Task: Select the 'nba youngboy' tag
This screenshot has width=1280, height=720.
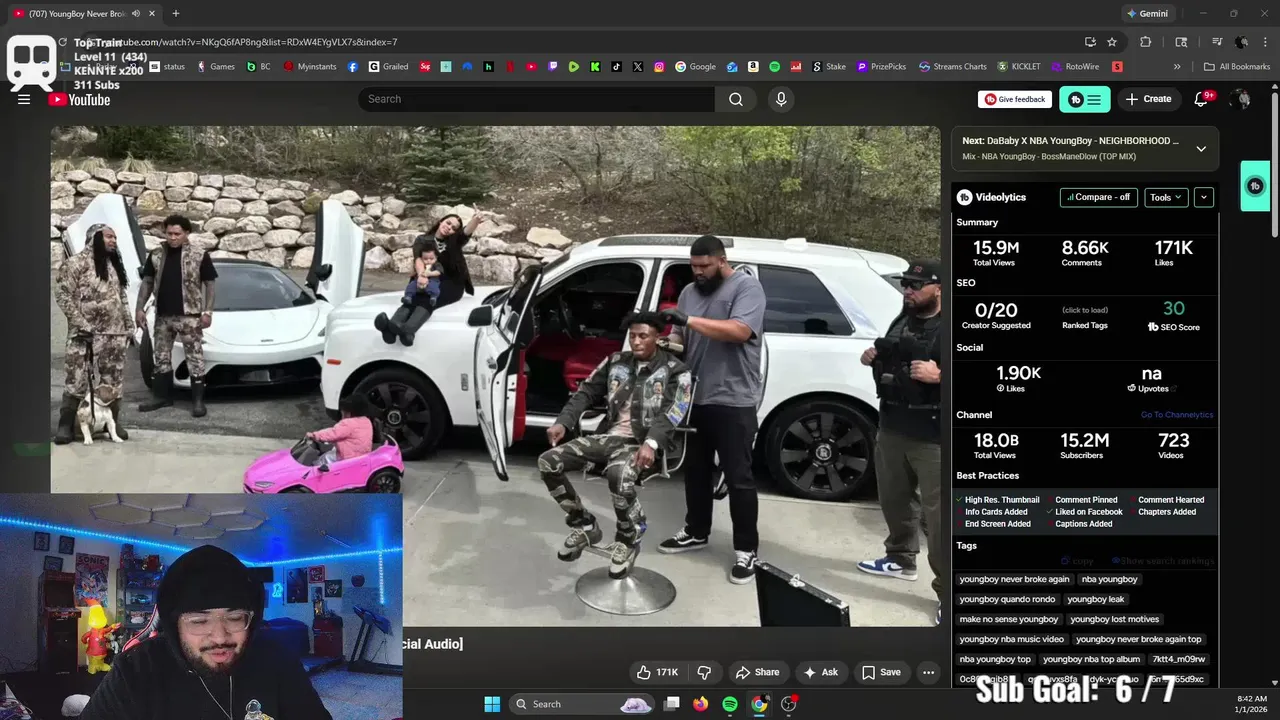Action: (x=1109, y=579)
